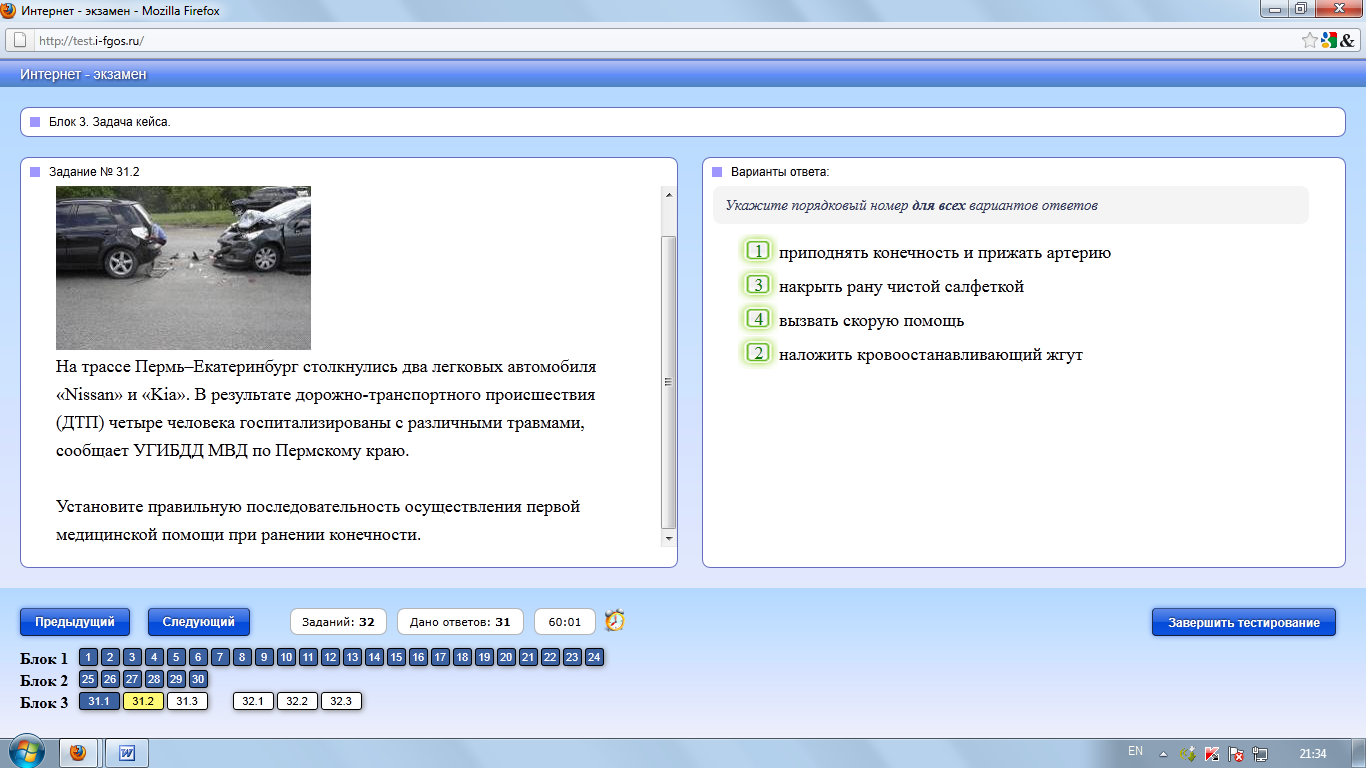Viewport: 1366px width, 768px height.
Task: Click the scroll up arrow of task panel
Action: (x=669, y=194)
